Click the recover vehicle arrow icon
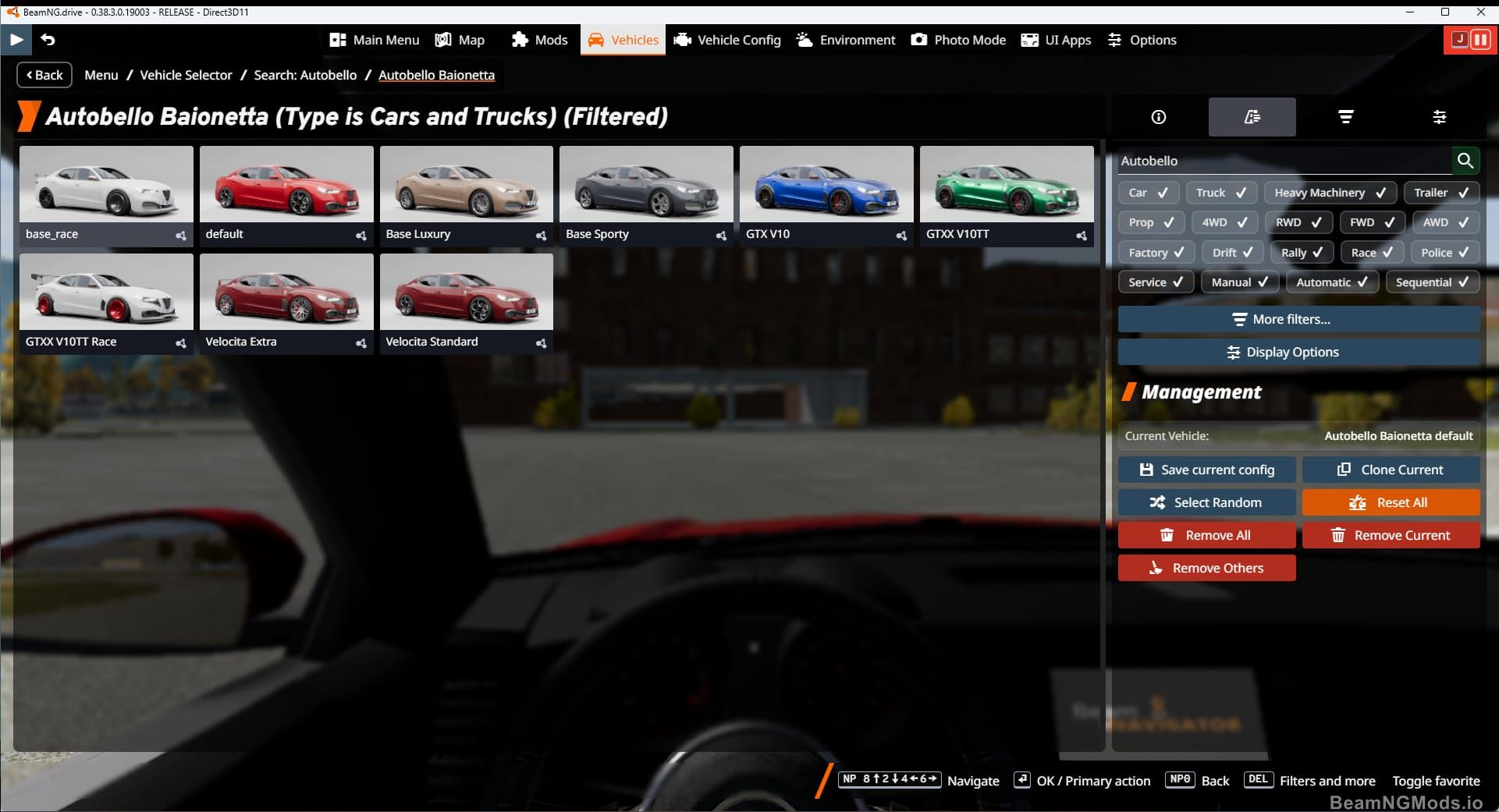1499x812 pixels. (48, 39)
